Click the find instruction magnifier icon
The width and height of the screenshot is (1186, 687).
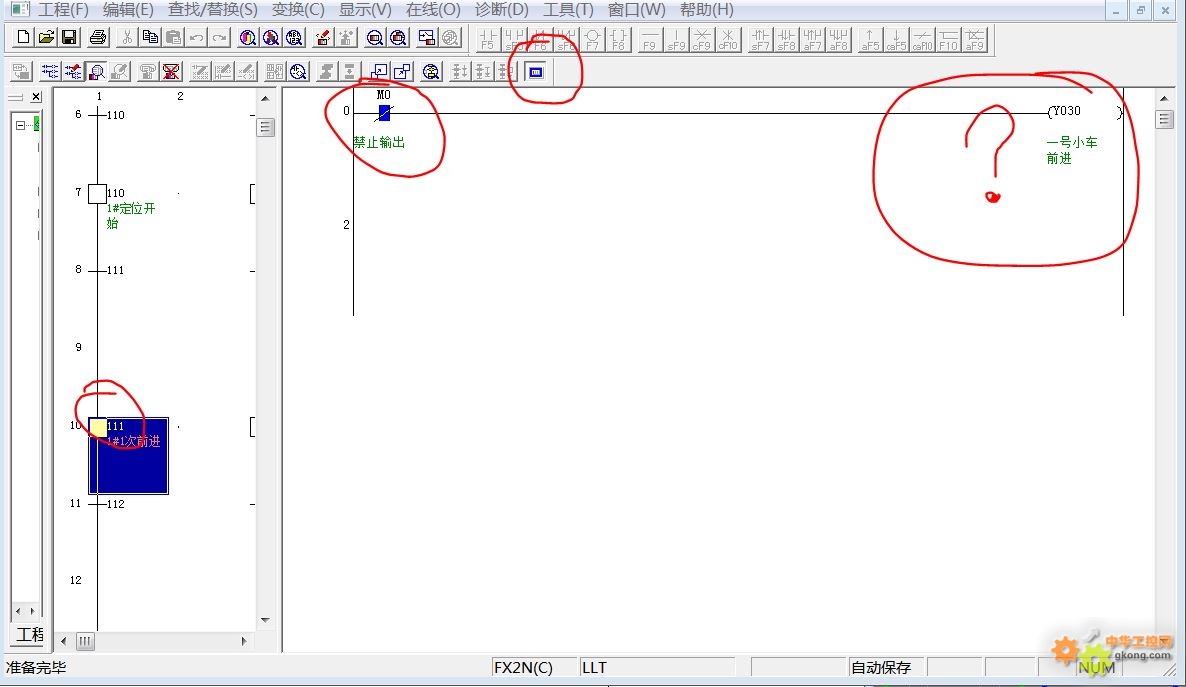271,37
